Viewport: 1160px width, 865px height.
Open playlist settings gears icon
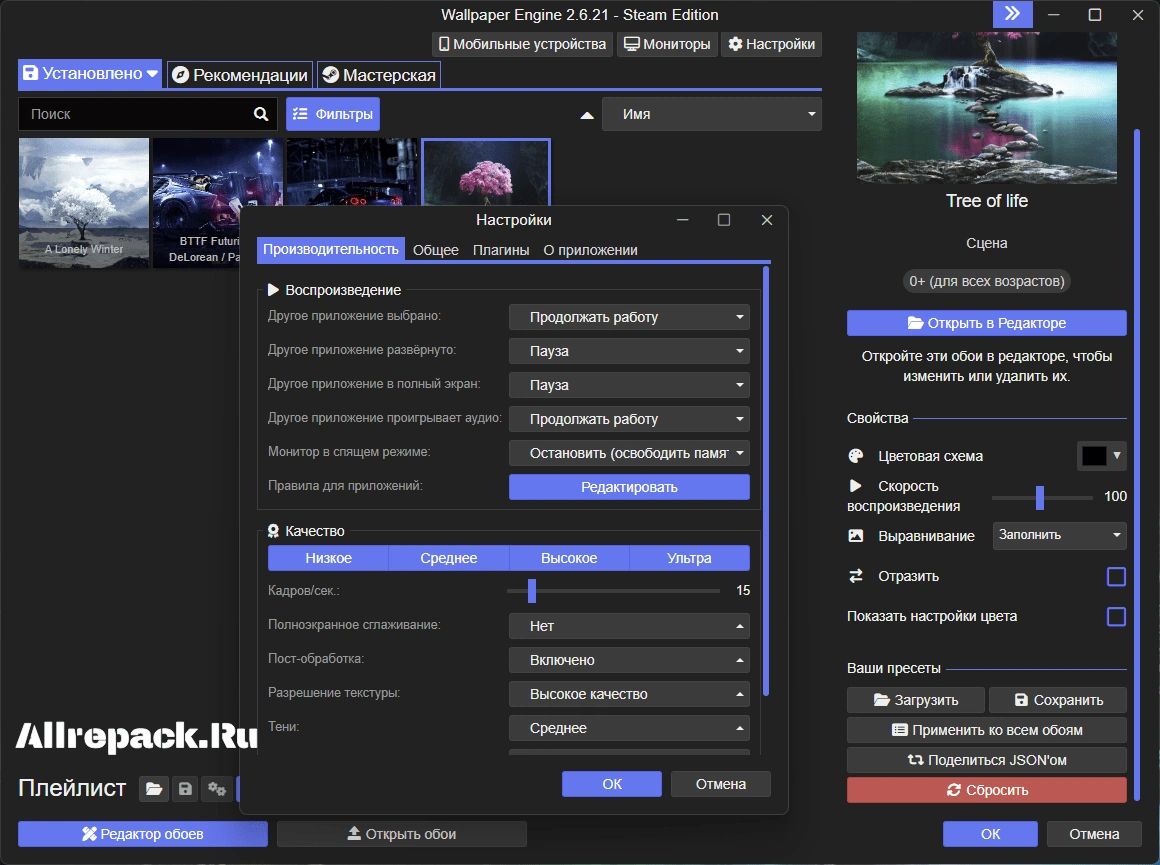tap(217, 789)
